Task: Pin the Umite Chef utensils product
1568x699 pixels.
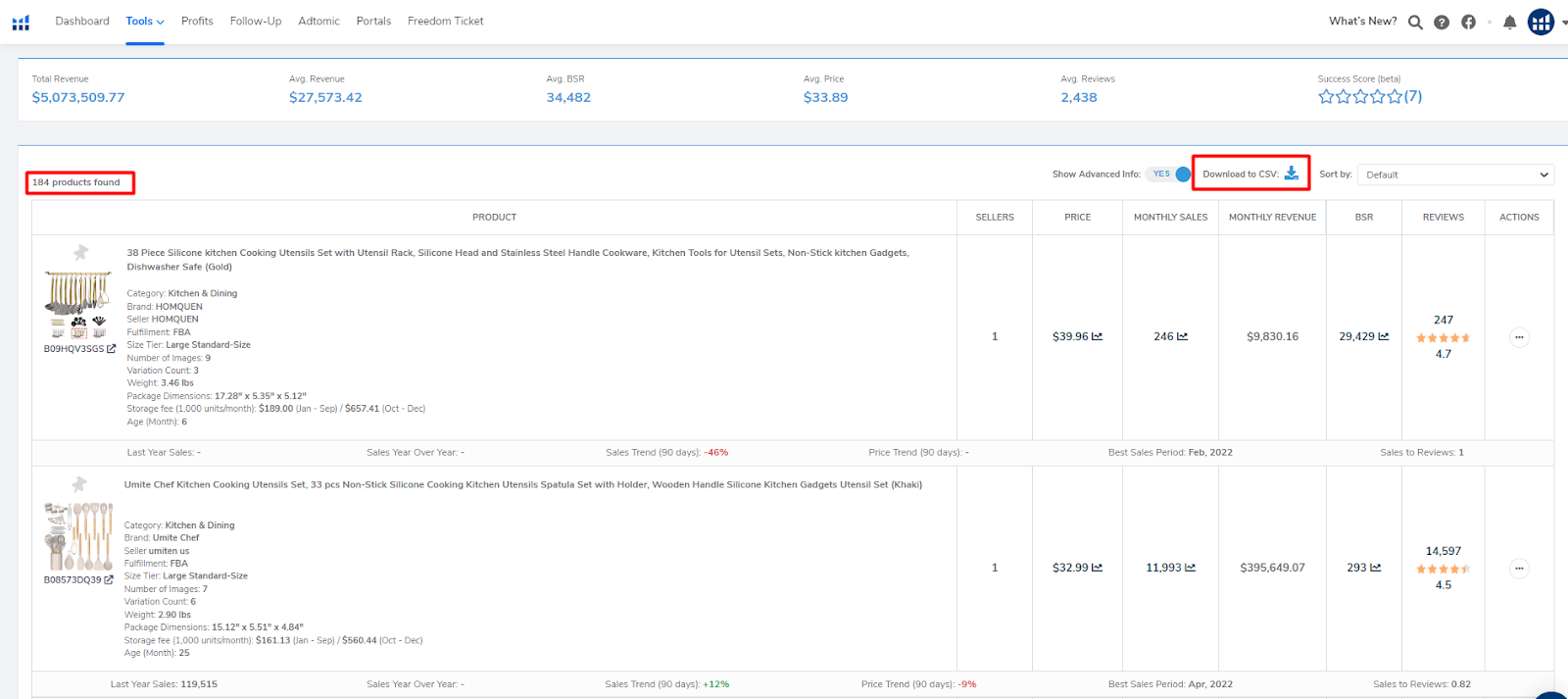Action: click(x=79, y=484)
